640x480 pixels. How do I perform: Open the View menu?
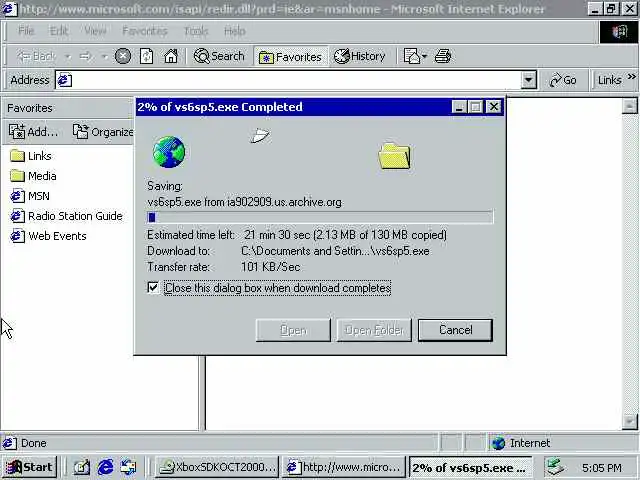[95, 31]
